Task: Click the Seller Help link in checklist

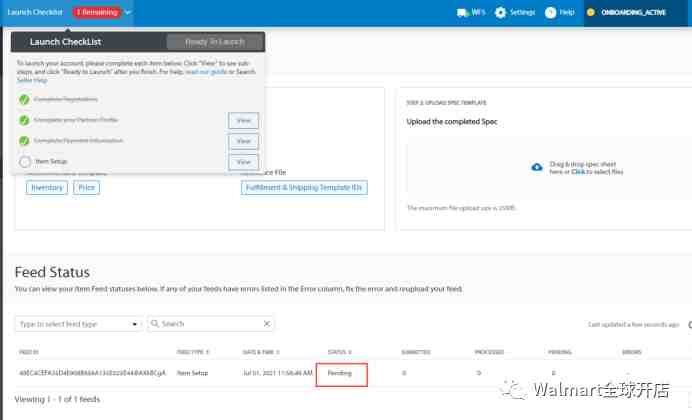Action: click(x=32, y=80)
